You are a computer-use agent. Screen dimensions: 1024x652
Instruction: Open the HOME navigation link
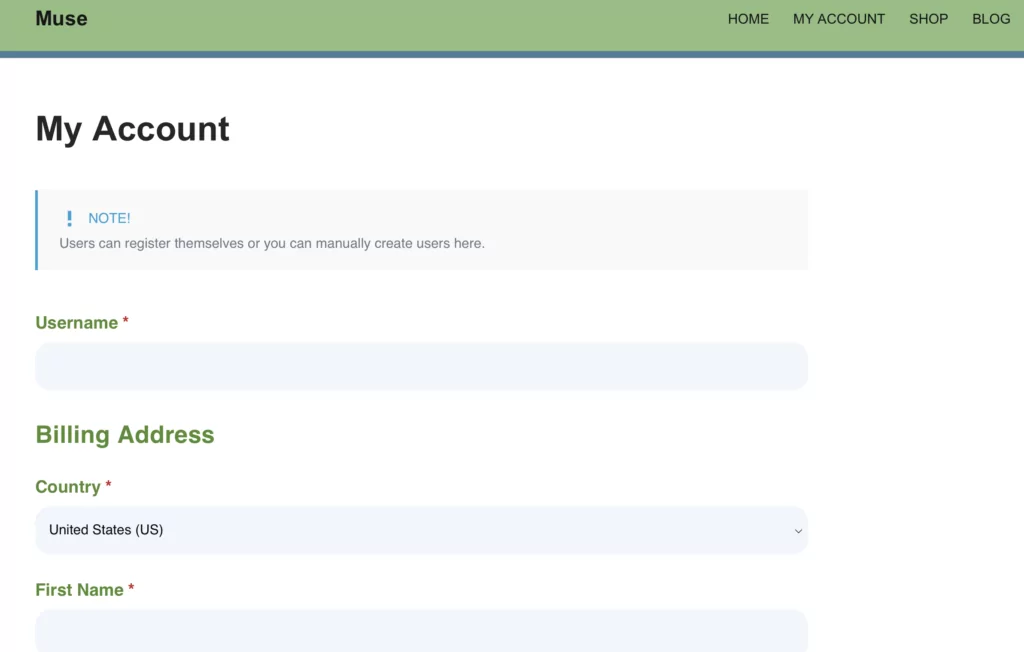coord(748,19)
